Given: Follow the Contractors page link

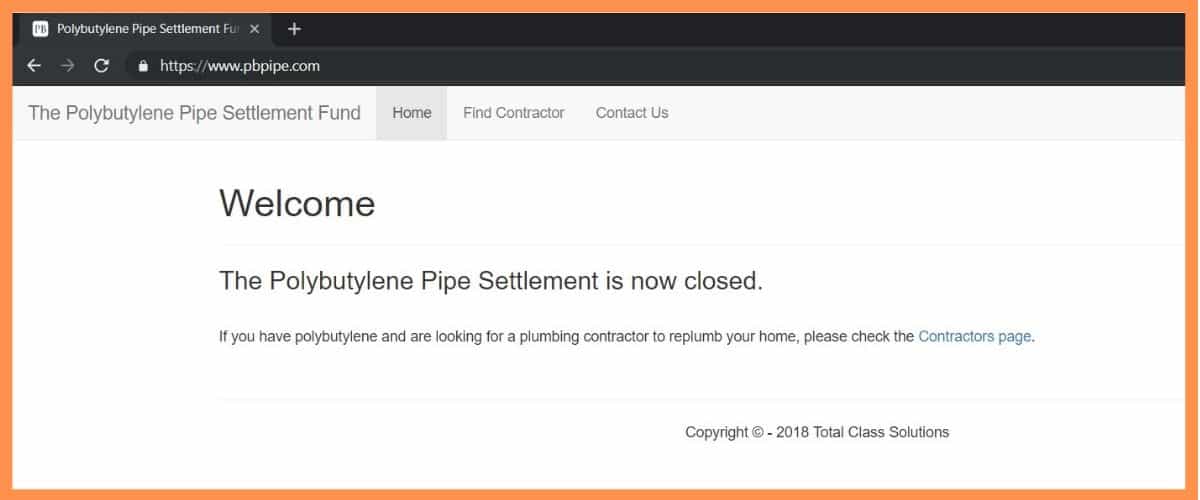Looking at the screenshot, I should (x=974, y=337).
